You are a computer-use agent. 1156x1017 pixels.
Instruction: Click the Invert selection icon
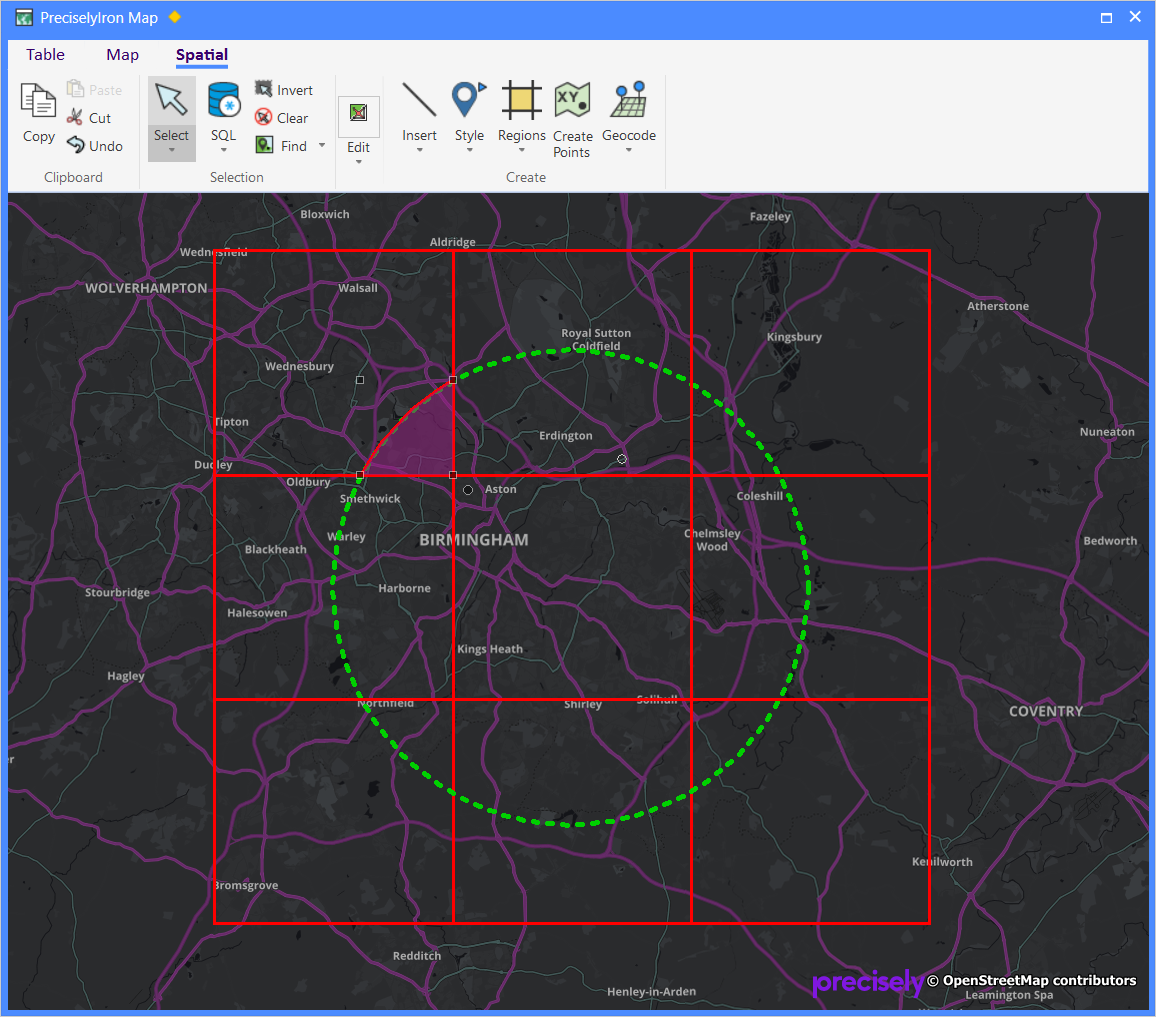(x=263, y=89)
